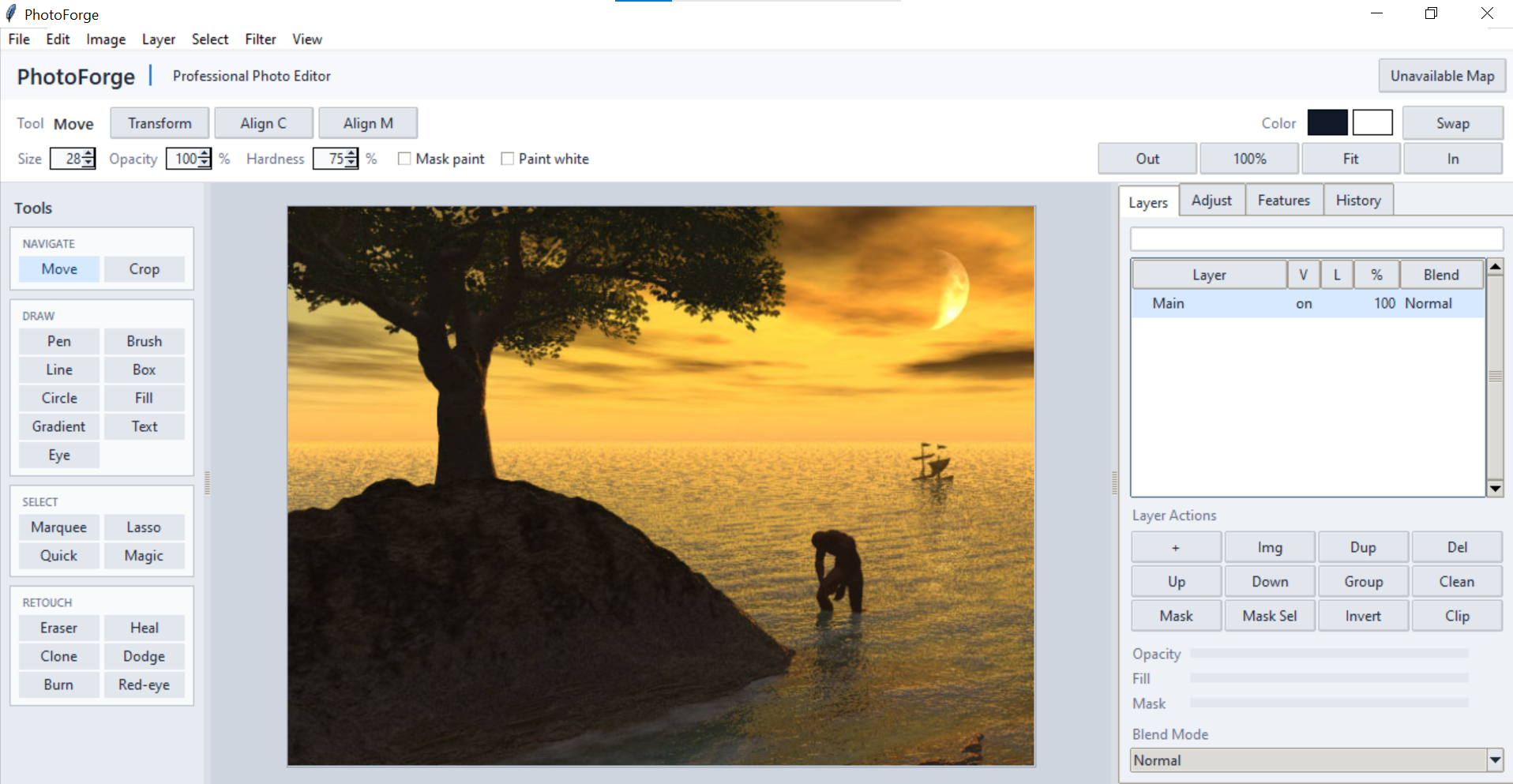The height and width of the screenshot is (784, 1513).
Task: Add a new layer with plus button
Action: click(x=1176, y=547)
